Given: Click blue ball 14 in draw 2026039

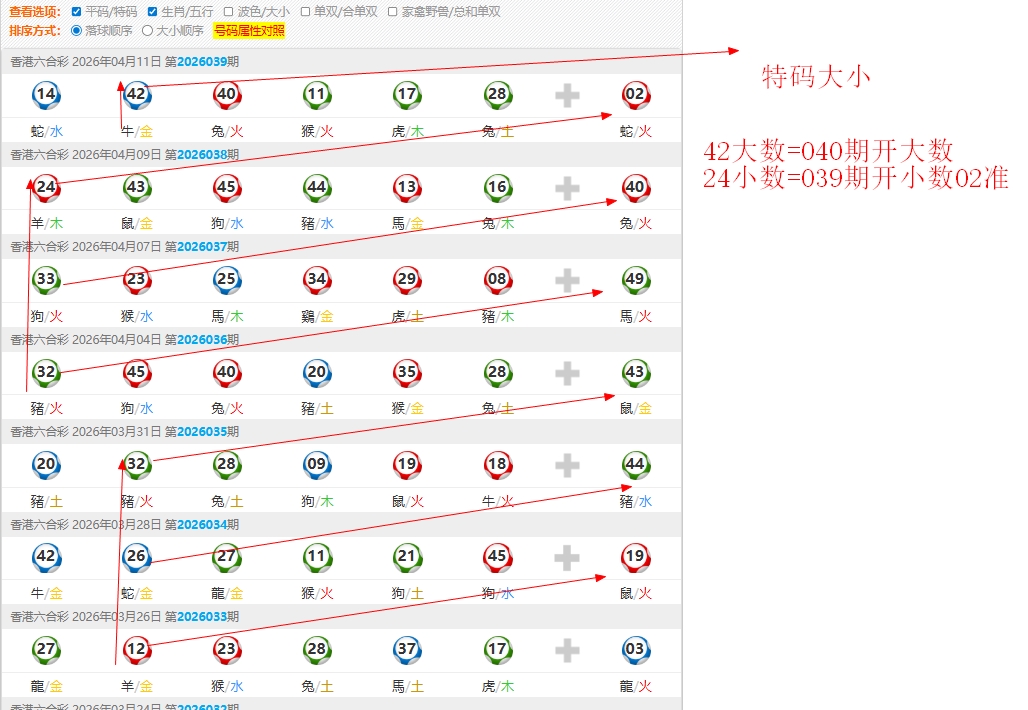Looking at the screenshot, I should (x=46, y=96).
